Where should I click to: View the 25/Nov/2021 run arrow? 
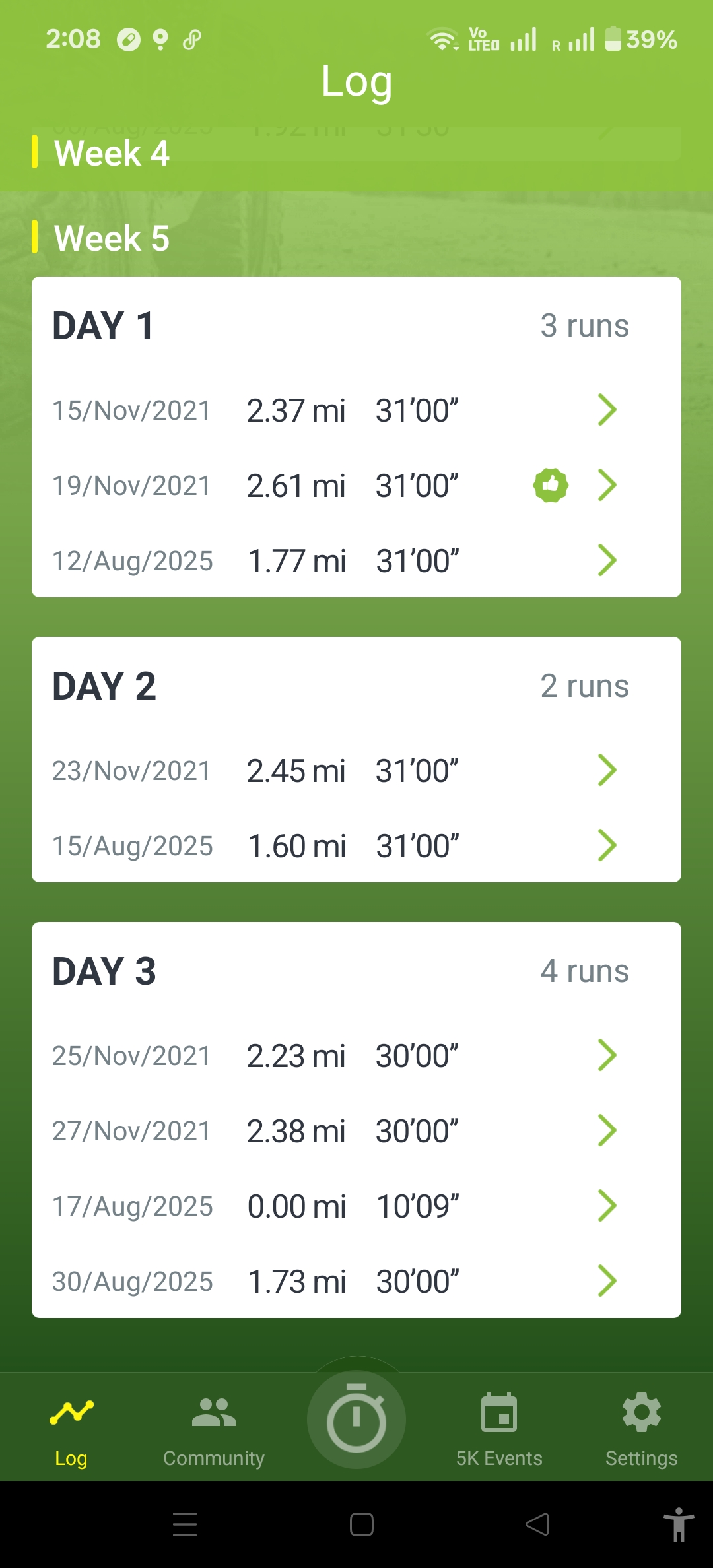coord(607,1055)
